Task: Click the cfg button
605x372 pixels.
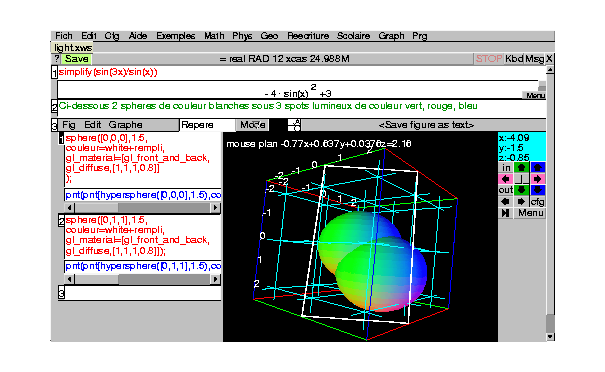Action: pyautogui.click(x=537, y=201)
